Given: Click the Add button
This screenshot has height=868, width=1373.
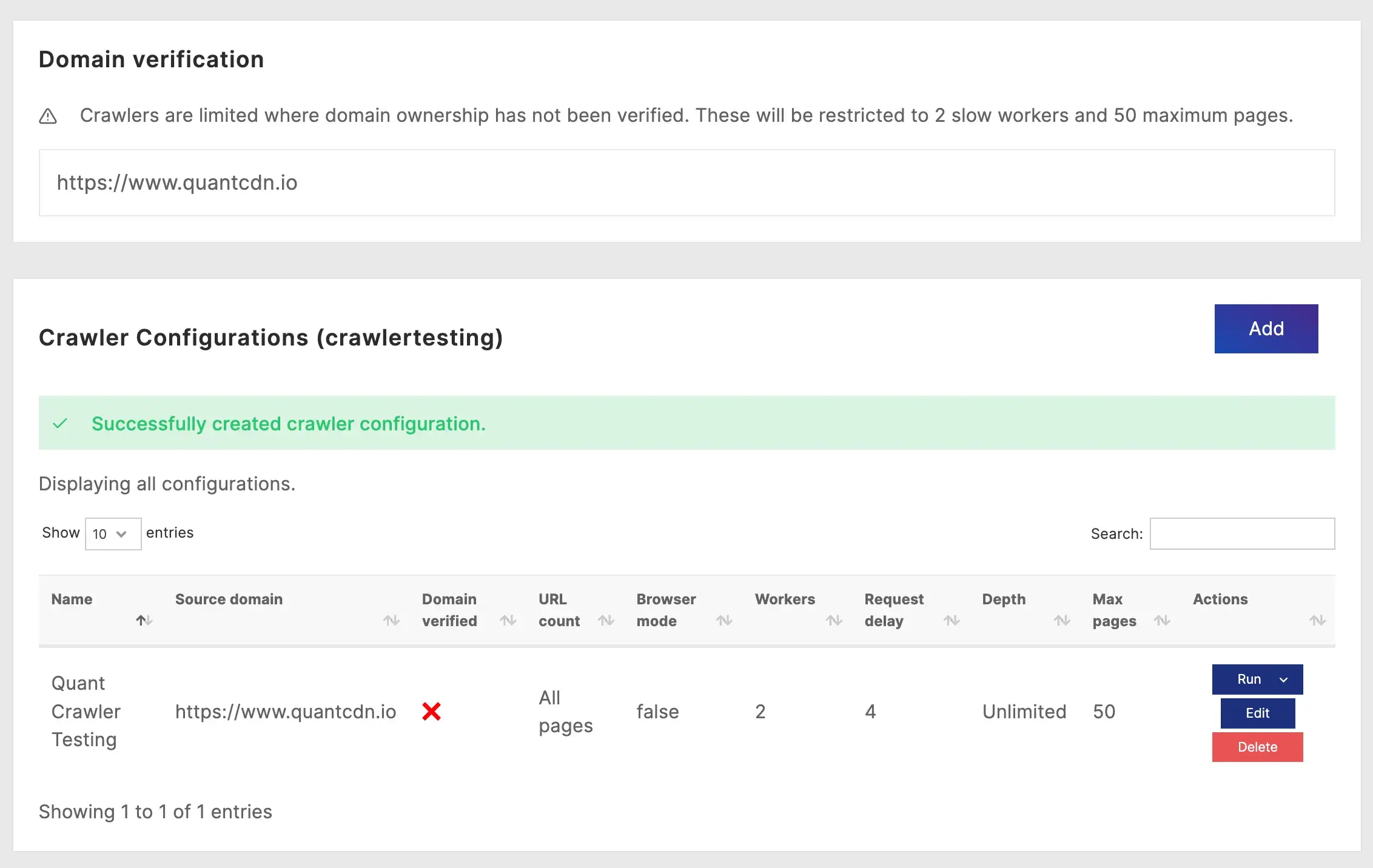Looking at the screenshot, I should 1266,329.
